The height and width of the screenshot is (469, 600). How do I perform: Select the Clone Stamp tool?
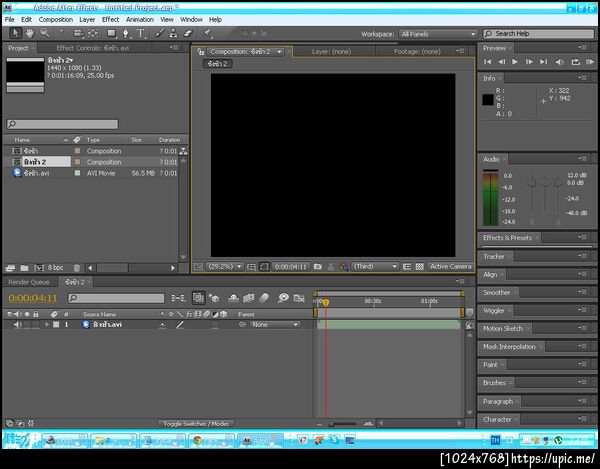[x=173, y=33]
